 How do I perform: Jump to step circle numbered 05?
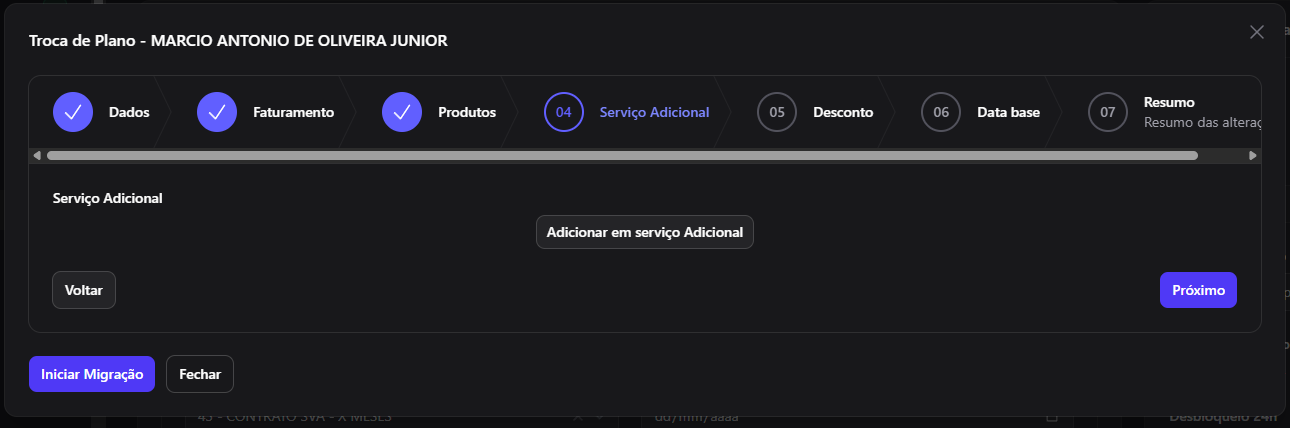(x=777, y=112)
